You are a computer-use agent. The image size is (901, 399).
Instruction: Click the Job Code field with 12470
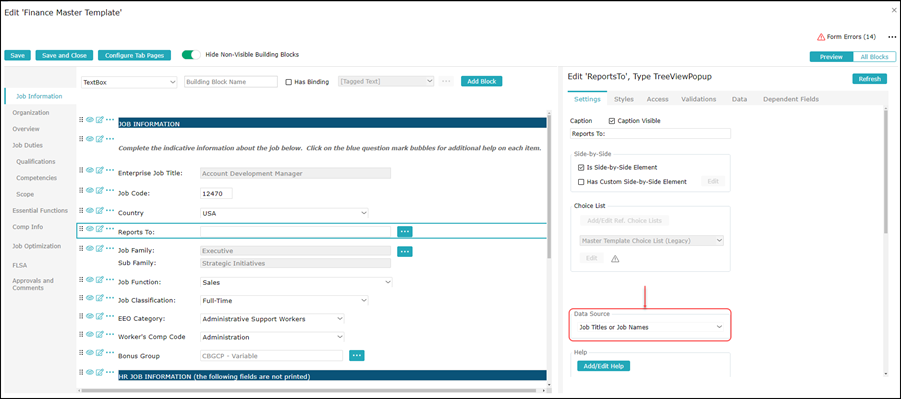pos(216,193)
